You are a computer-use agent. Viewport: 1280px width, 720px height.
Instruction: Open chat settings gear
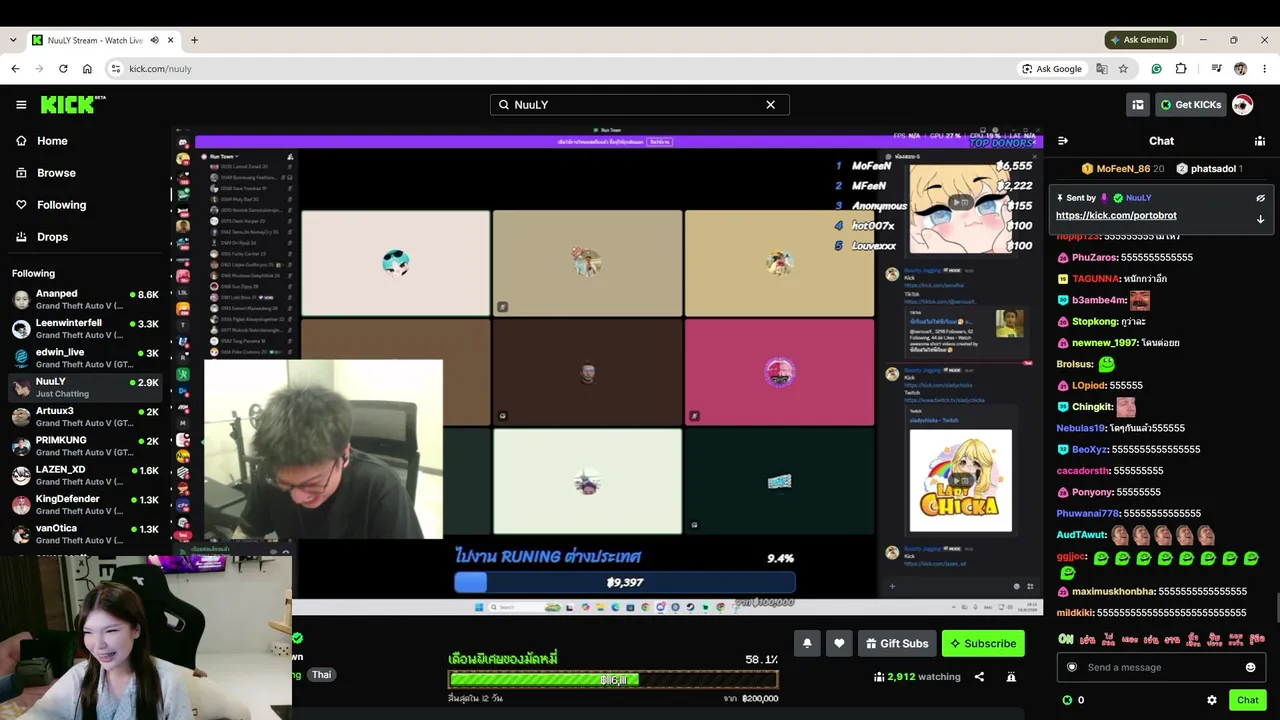tap(1212, 700)
